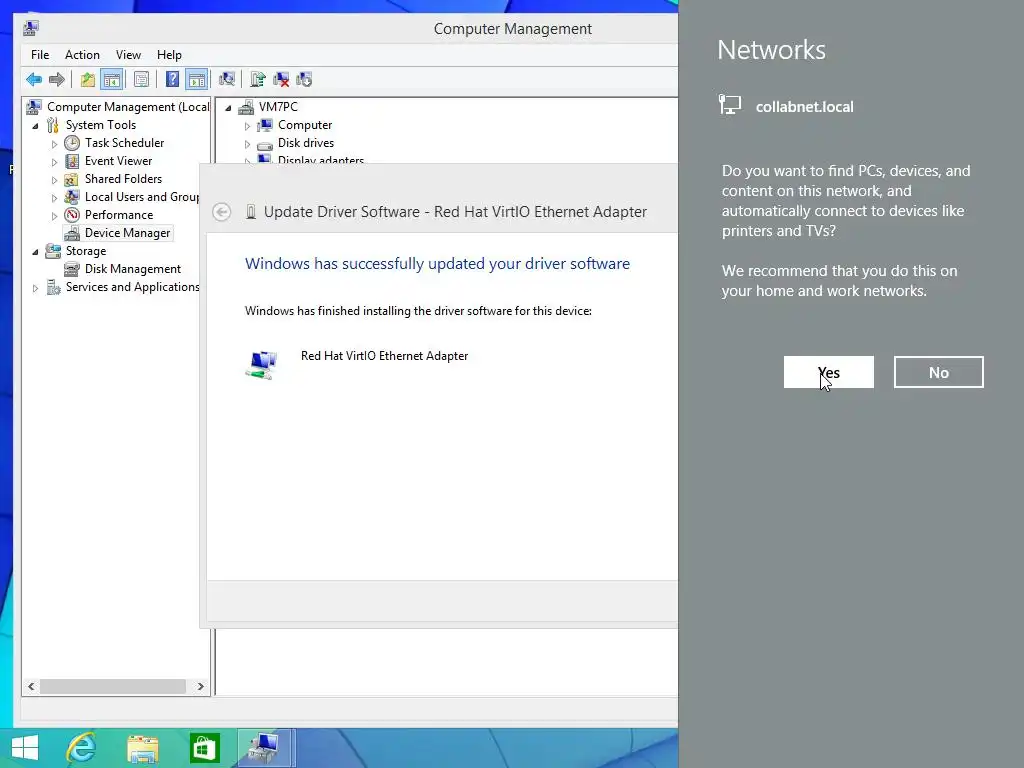This screenshot has height=768, width=1024.
Task: Click the Up one level folder icon
Action: coord(88,80)
